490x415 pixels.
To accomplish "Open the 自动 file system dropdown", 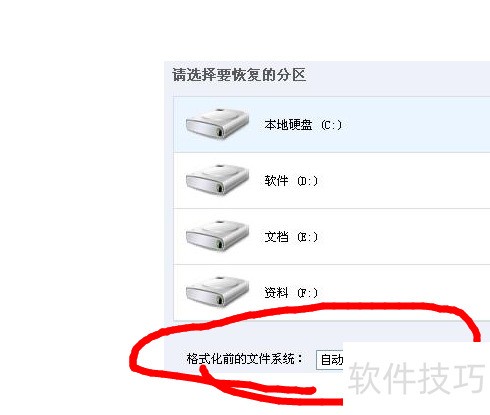I will 330,360.
